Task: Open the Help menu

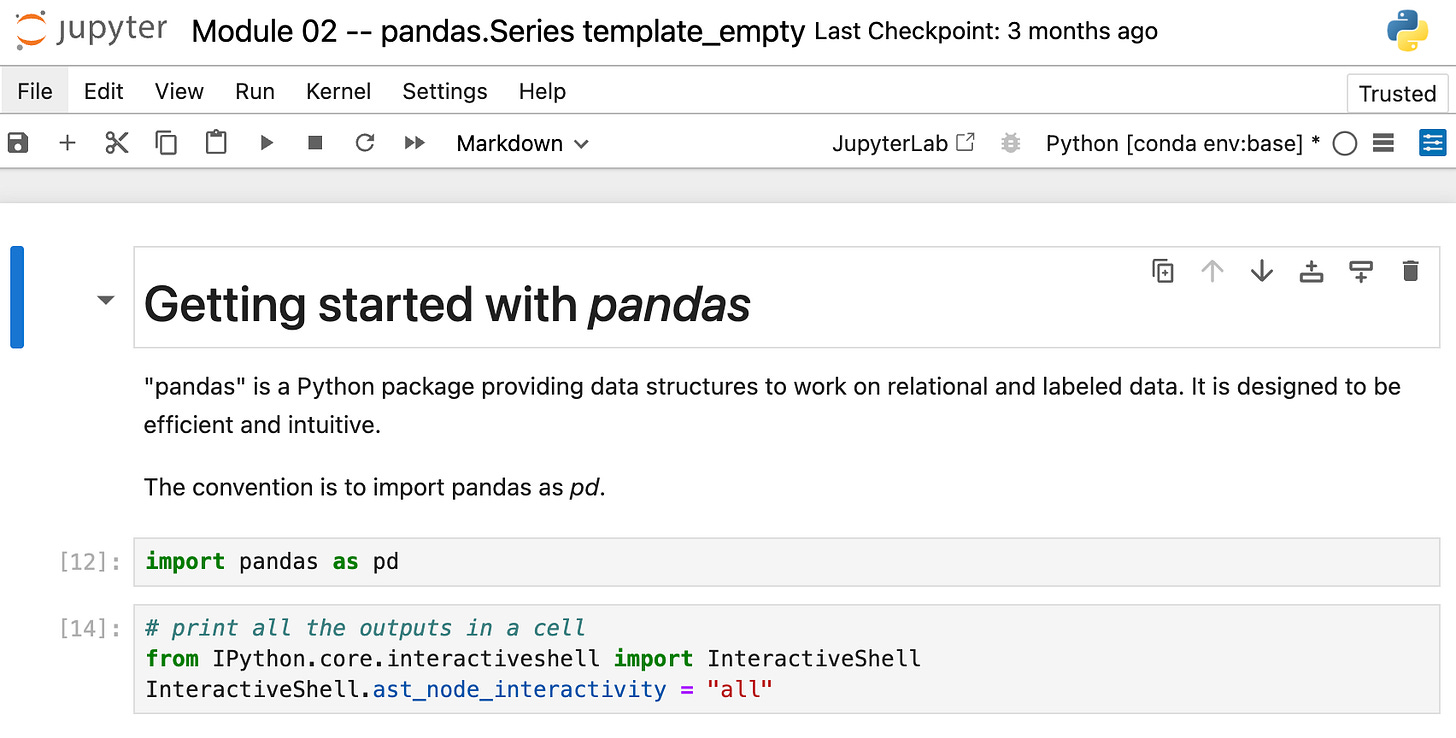Action: (x=542, y=91)
